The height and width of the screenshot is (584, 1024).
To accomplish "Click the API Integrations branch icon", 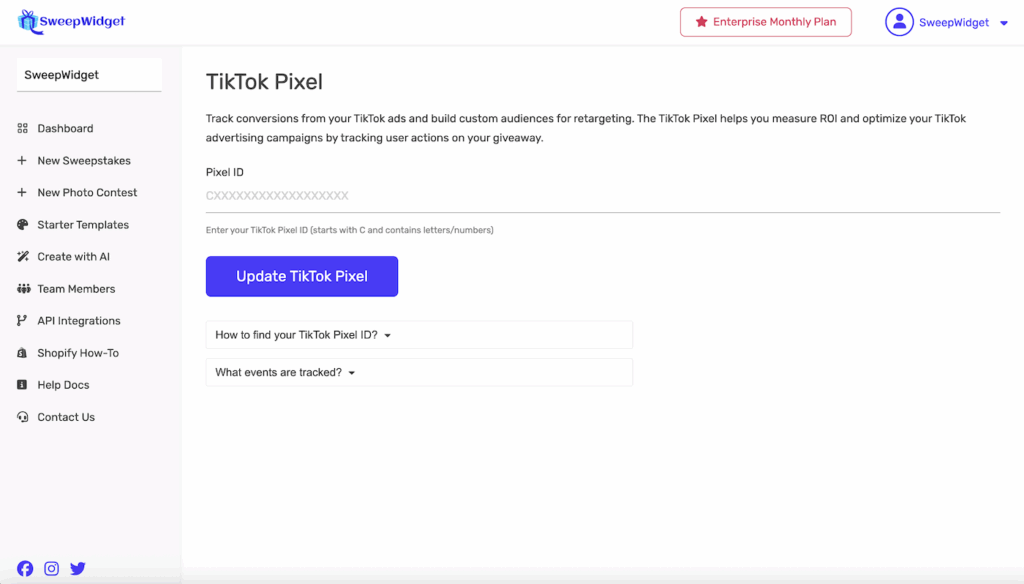I will pyautogui.click(x=22, y=321).
